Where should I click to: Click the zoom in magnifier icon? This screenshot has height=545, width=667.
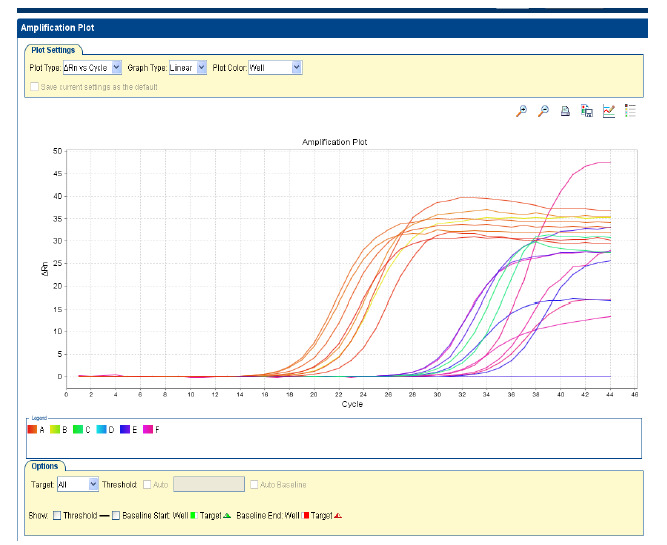[521, 111]
